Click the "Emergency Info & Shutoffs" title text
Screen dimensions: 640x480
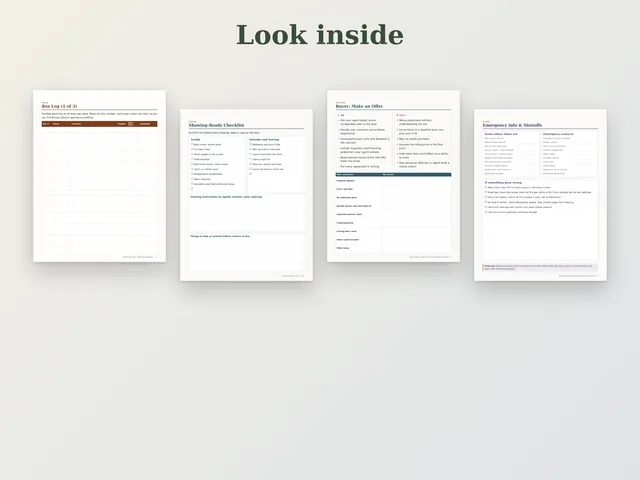[512, 125]
